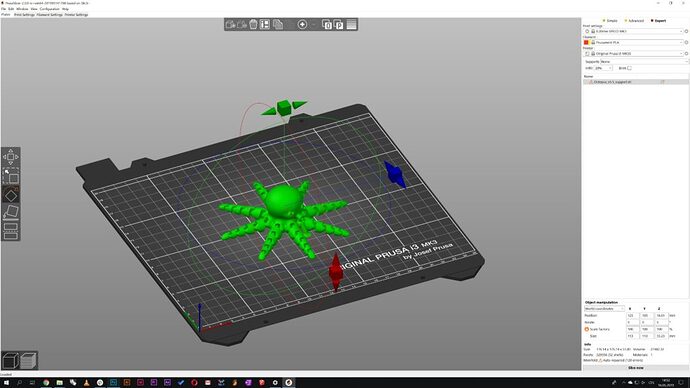This screenshot has height=388, width=690.
Task: Open the Supports dropdown
Action: (x=644, y=62)
